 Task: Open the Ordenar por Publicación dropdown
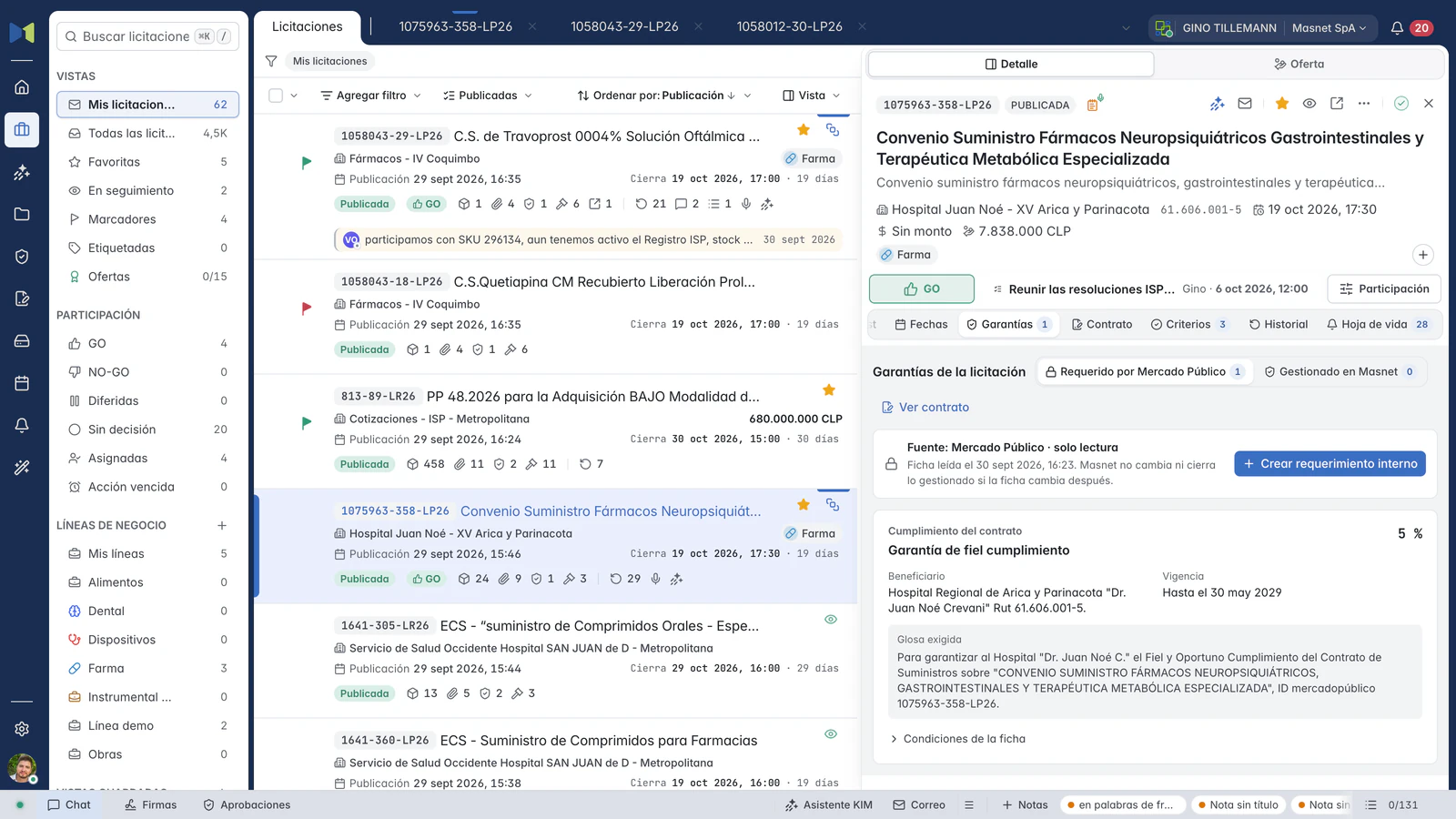coord(664,96)
